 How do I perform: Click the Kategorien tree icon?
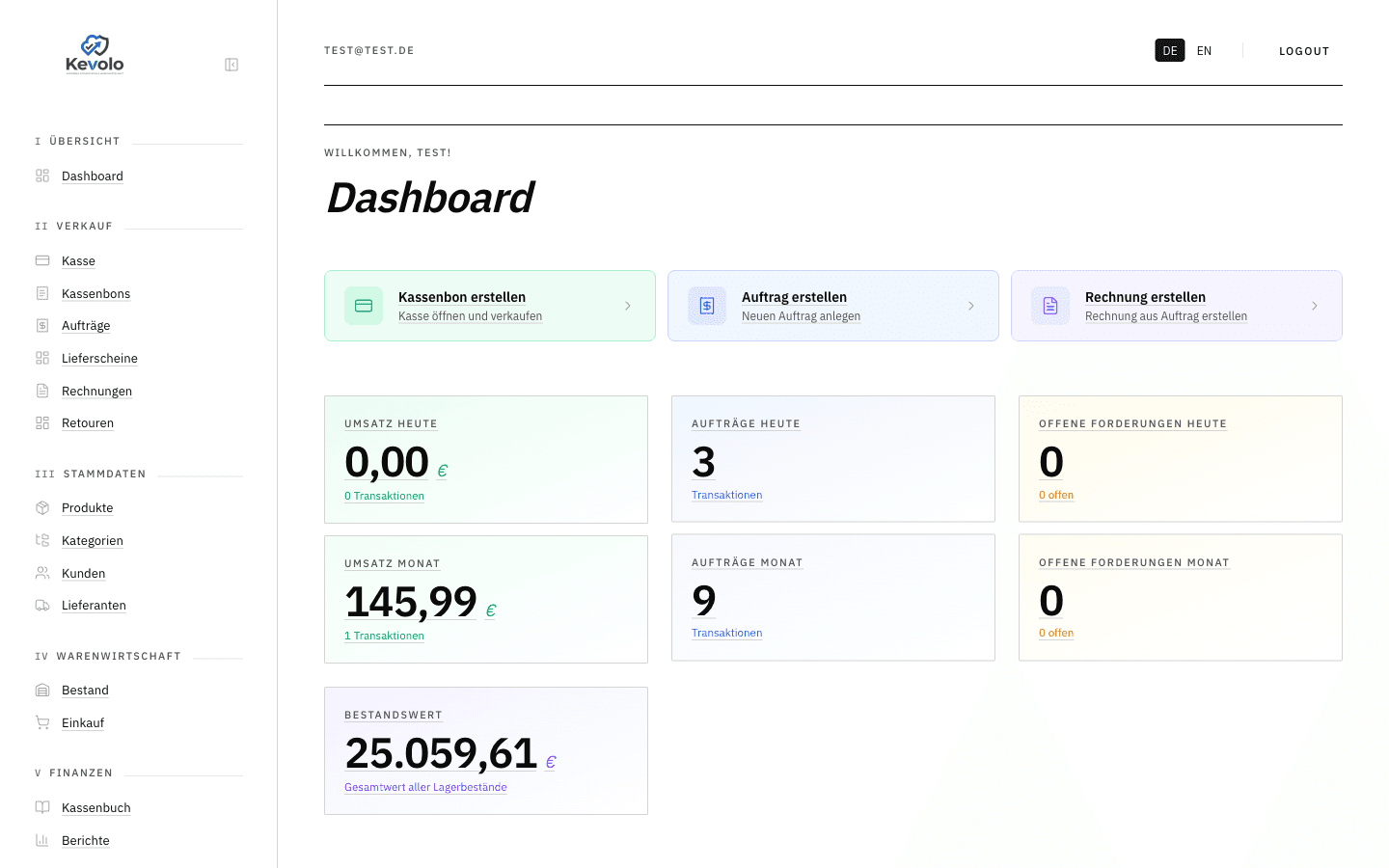(x=42, y=540)
